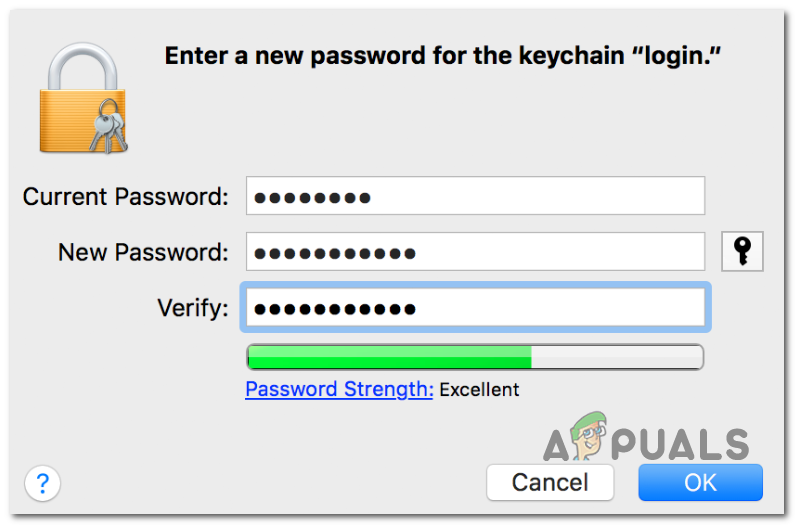This screenshot has width=795, height=525.
Task: Click into the New Password field
Action: coord(475,252)
